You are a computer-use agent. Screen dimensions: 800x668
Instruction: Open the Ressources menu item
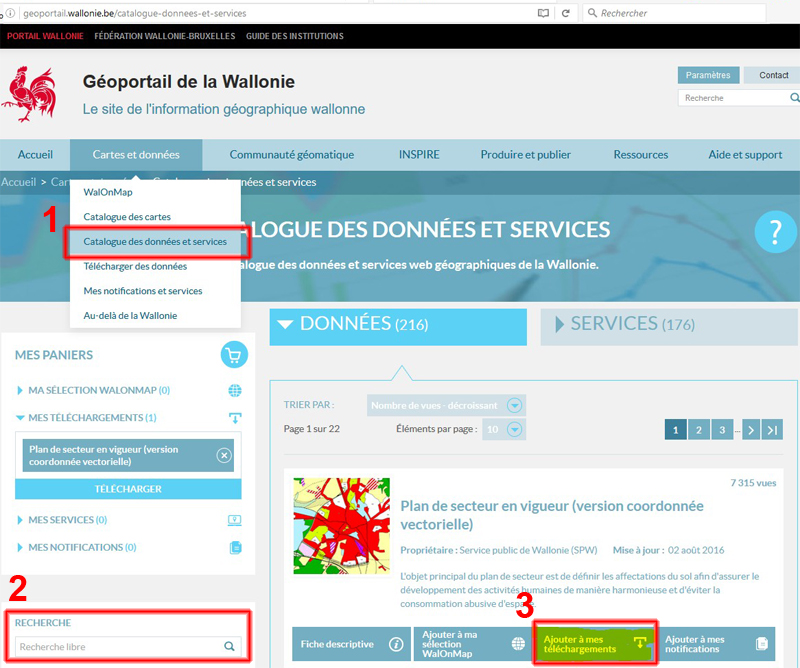point(641,155)
